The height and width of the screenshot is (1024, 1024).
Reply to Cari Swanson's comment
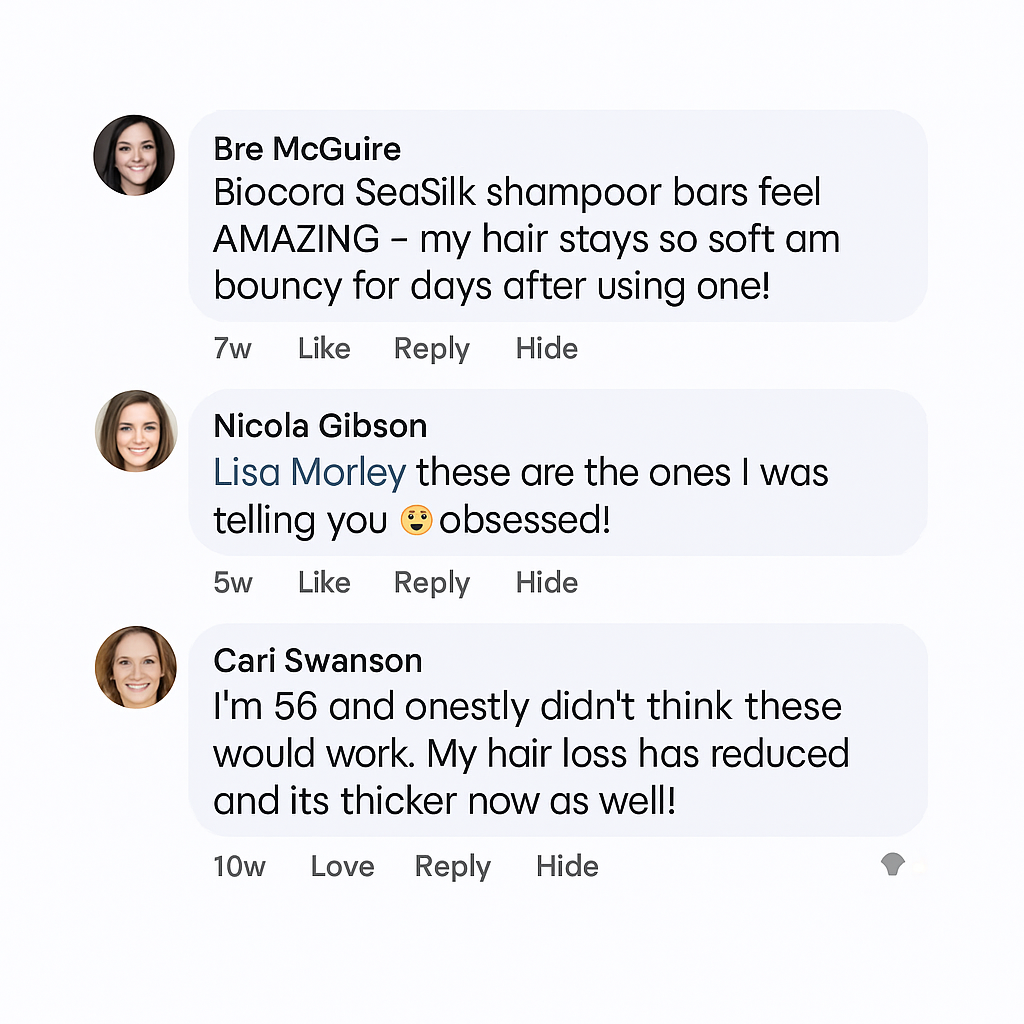452,866
